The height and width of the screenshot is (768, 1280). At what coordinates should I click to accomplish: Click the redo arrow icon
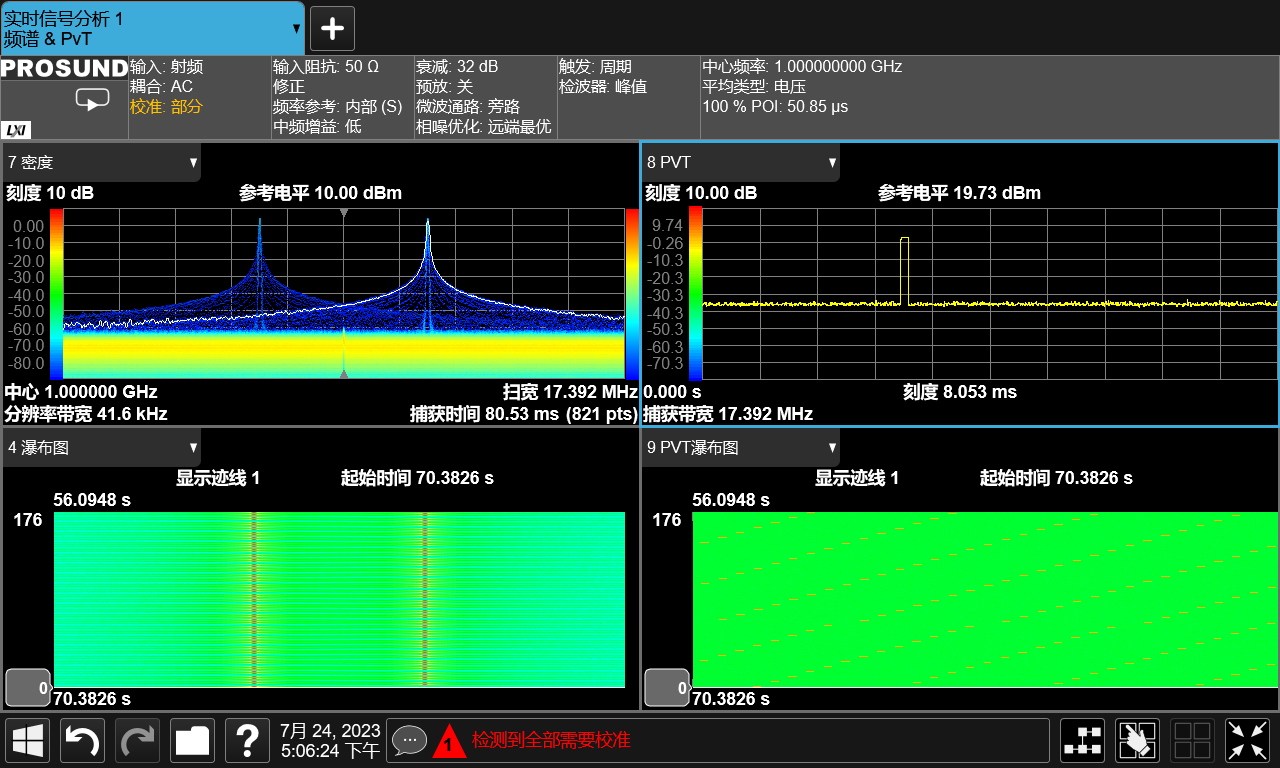pyautogui.click(x=137, y=741)
